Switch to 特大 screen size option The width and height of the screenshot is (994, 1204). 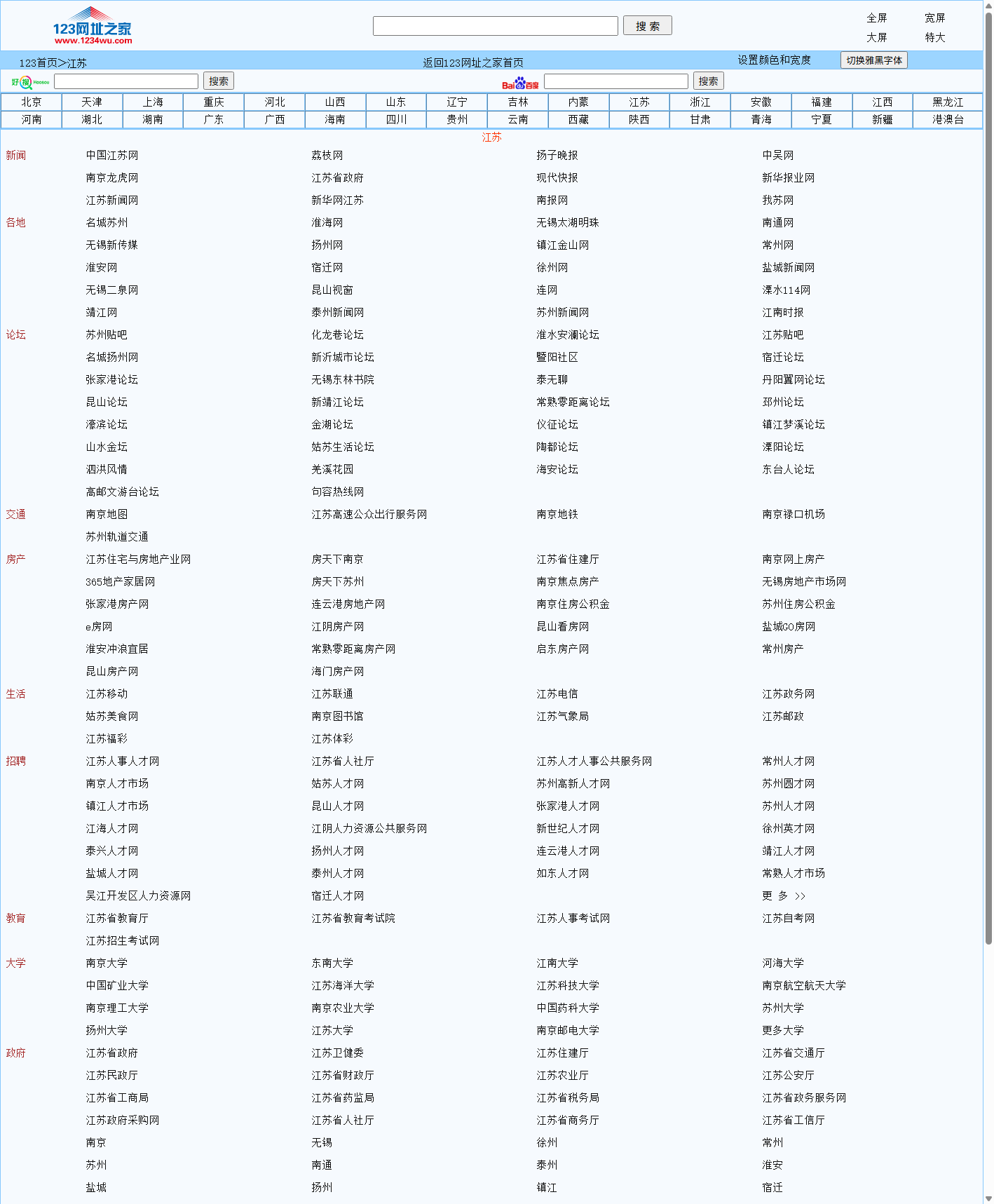934,38
